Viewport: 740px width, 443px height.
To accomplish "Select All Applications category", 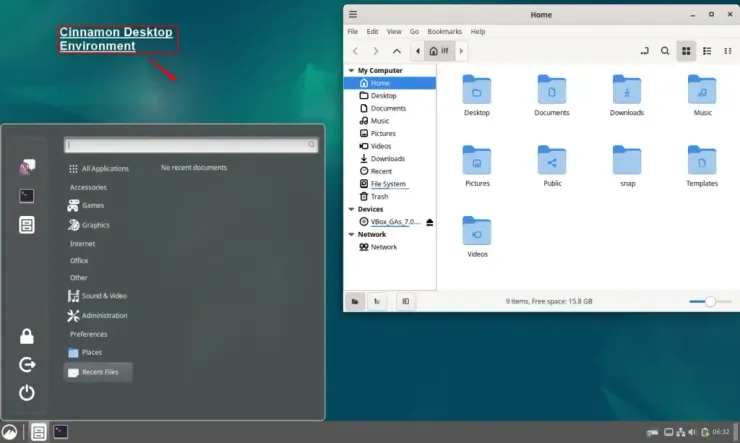I will tap(99, 168).
